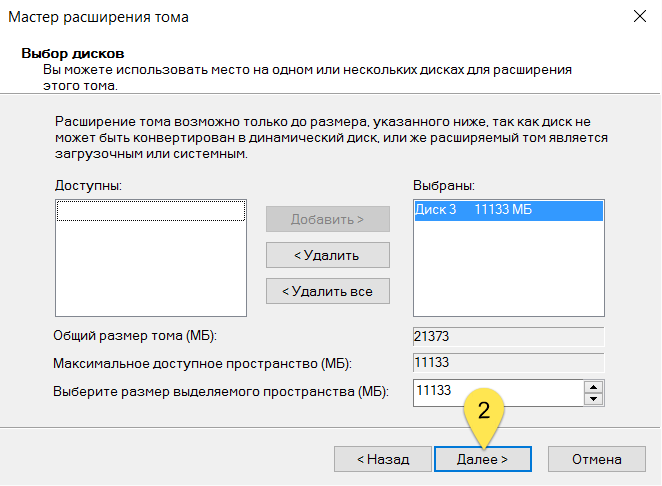Go back with the < Назад button
This screenshot has height=486, width=662.
383,459
